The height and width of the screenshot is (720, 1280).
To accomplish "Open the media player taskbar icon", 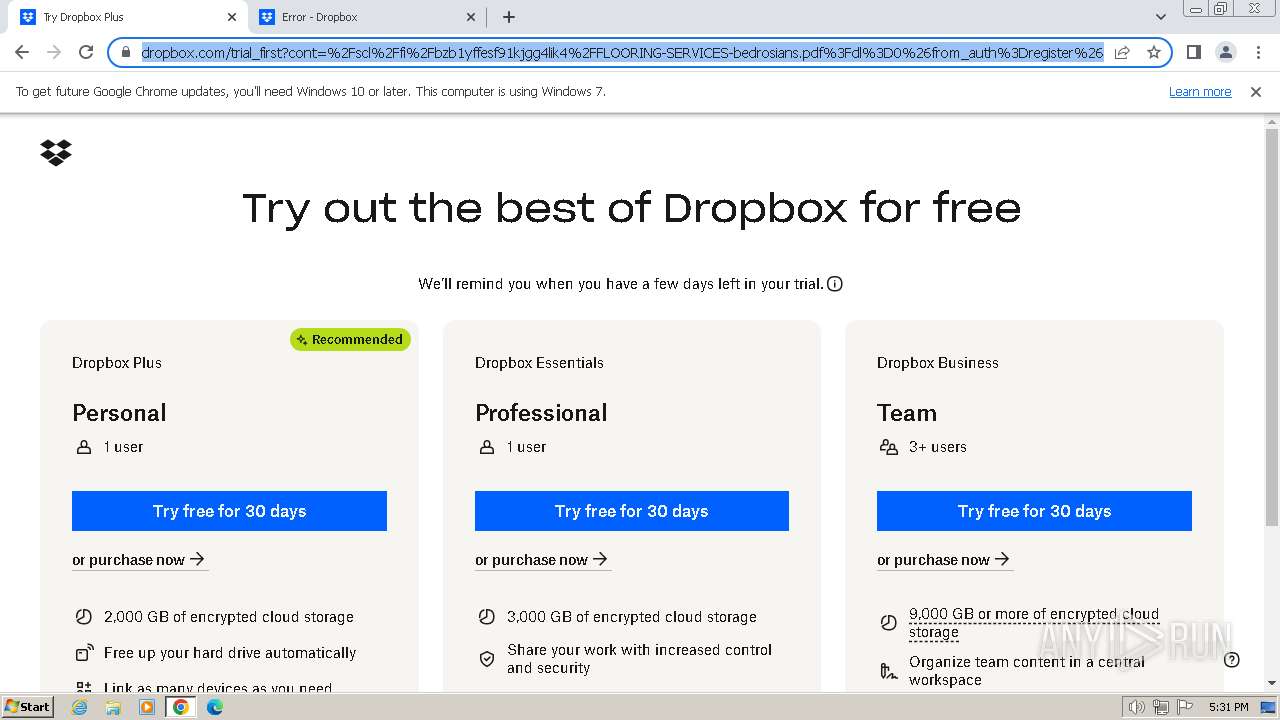I will point(147,707).
